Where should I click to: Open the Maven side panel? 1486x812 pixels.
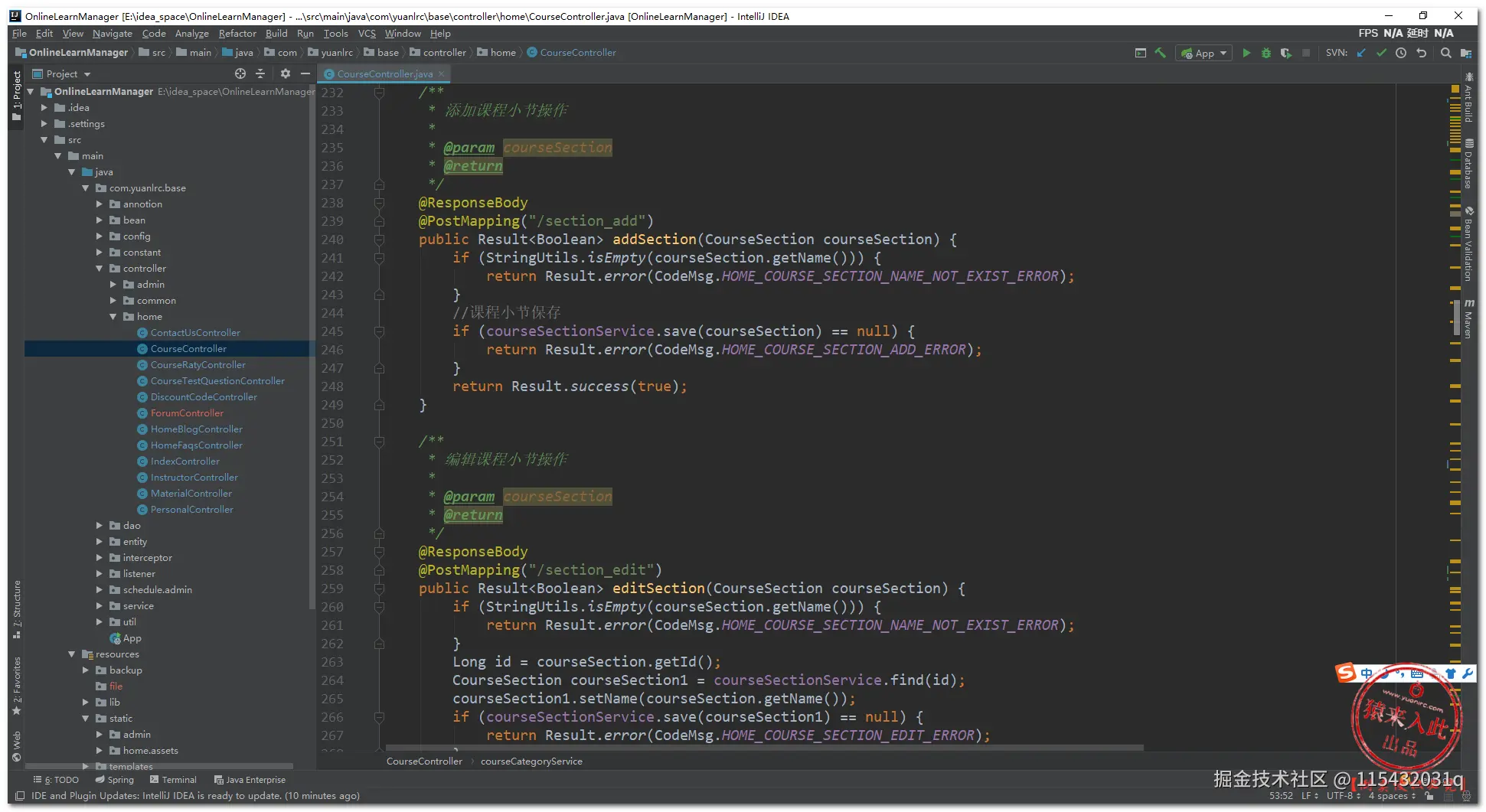1468,318
